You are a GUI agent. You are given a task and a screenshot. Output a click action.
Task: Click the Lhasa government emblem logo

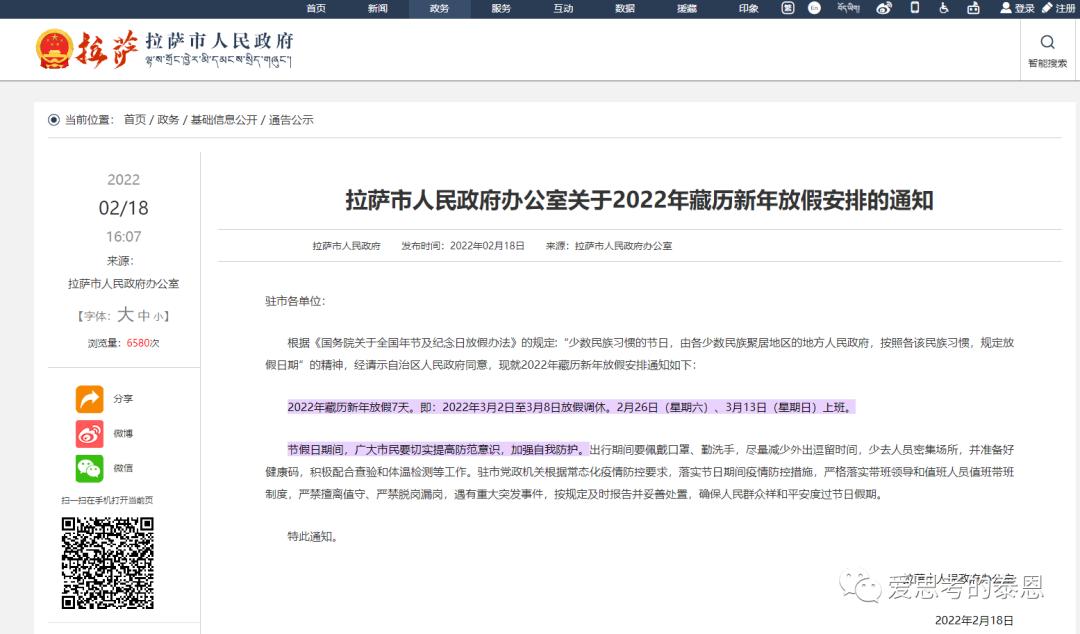click(x=57, y=50)
